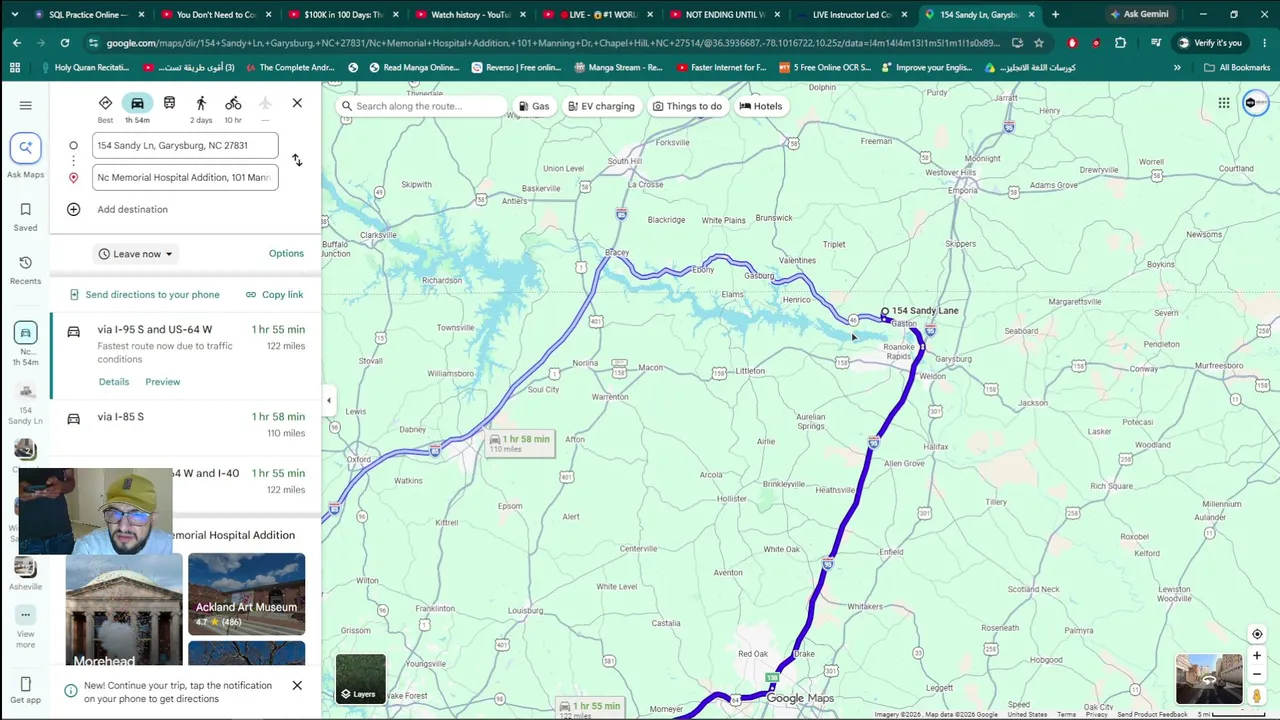1280x720 pixels.
Task: Open the Google Maps hamburger menu
Action: coord(26,105)
